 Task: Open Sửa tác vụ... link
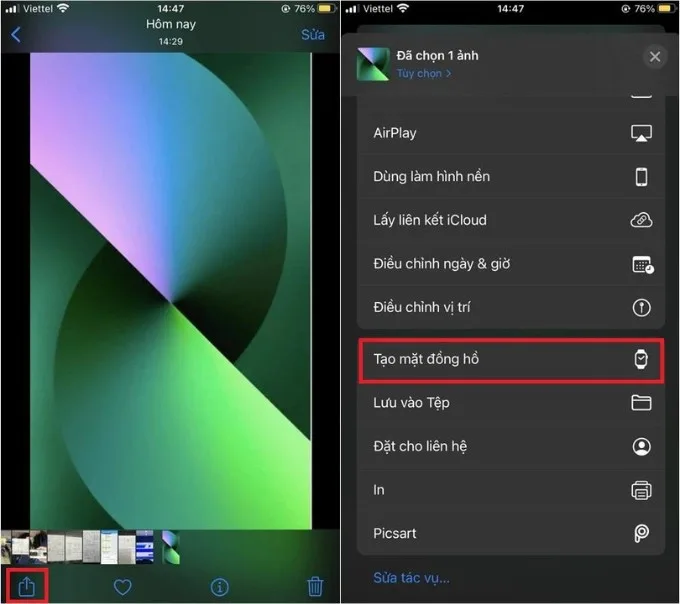click(x=412, y=578)
